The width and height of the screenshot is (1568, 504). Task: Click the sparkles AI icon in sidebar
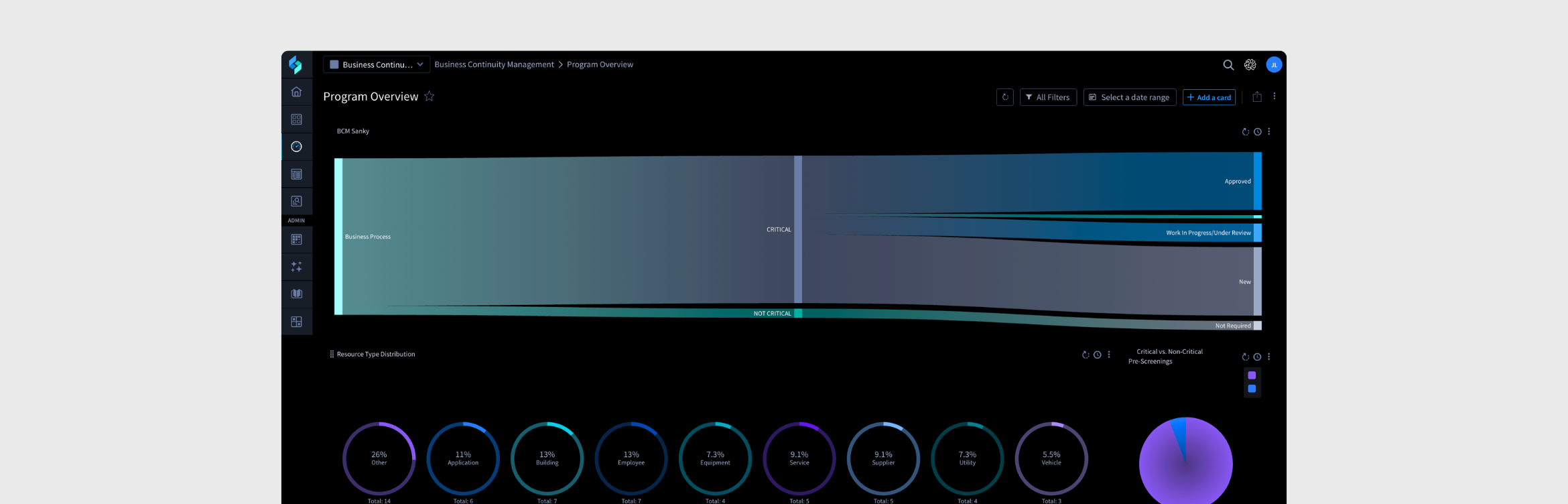click(296, 267)
